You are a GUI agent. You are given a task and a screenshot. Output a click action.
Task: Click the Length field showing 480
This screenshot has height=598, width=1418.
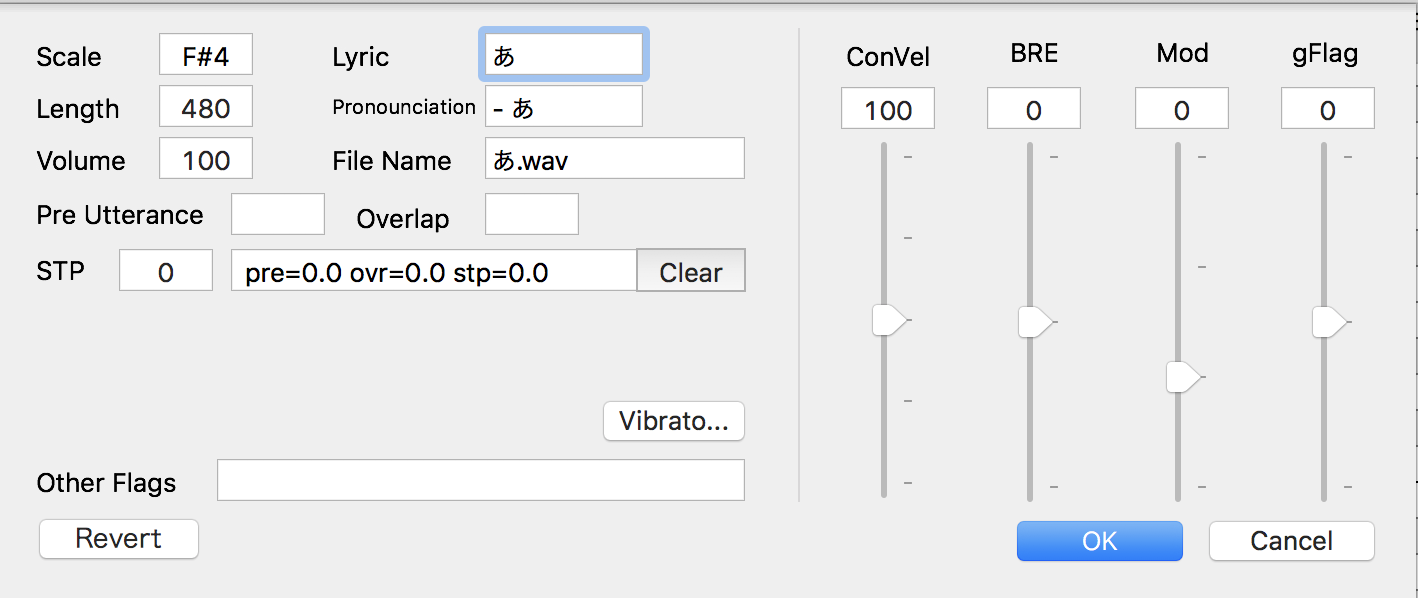(x=206, y=107)
